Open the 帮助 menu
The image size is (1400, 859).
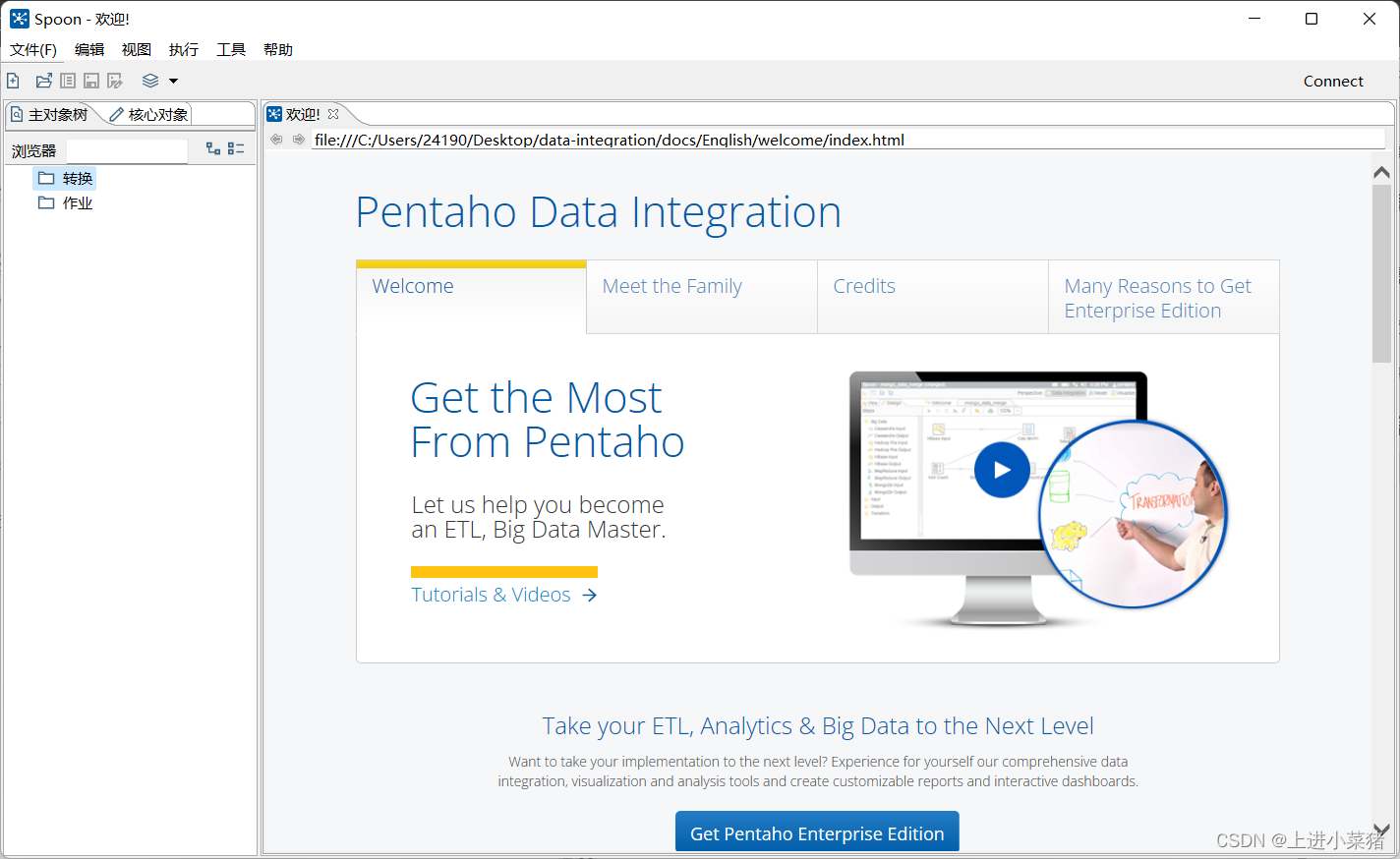point(278,49)
